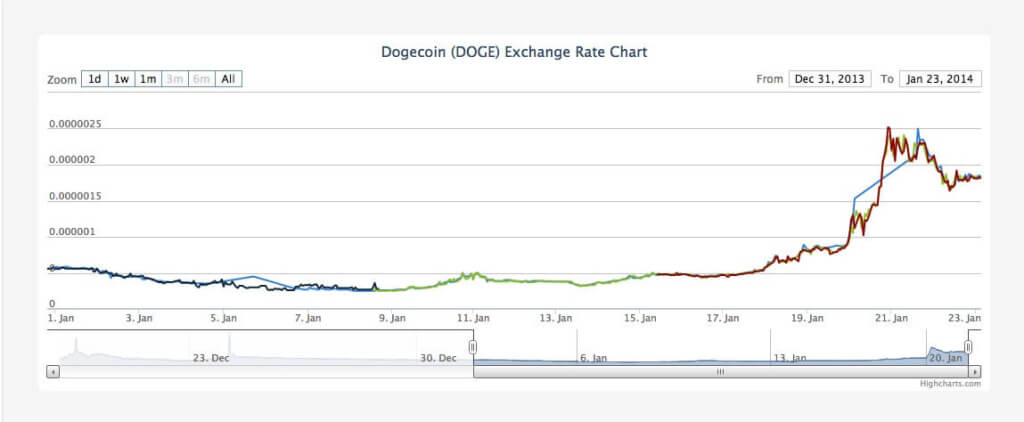The width and height of the screenshot is (1024, 422).
Task: Click the 1. Jan x-axis label
Action: (61, 318)
